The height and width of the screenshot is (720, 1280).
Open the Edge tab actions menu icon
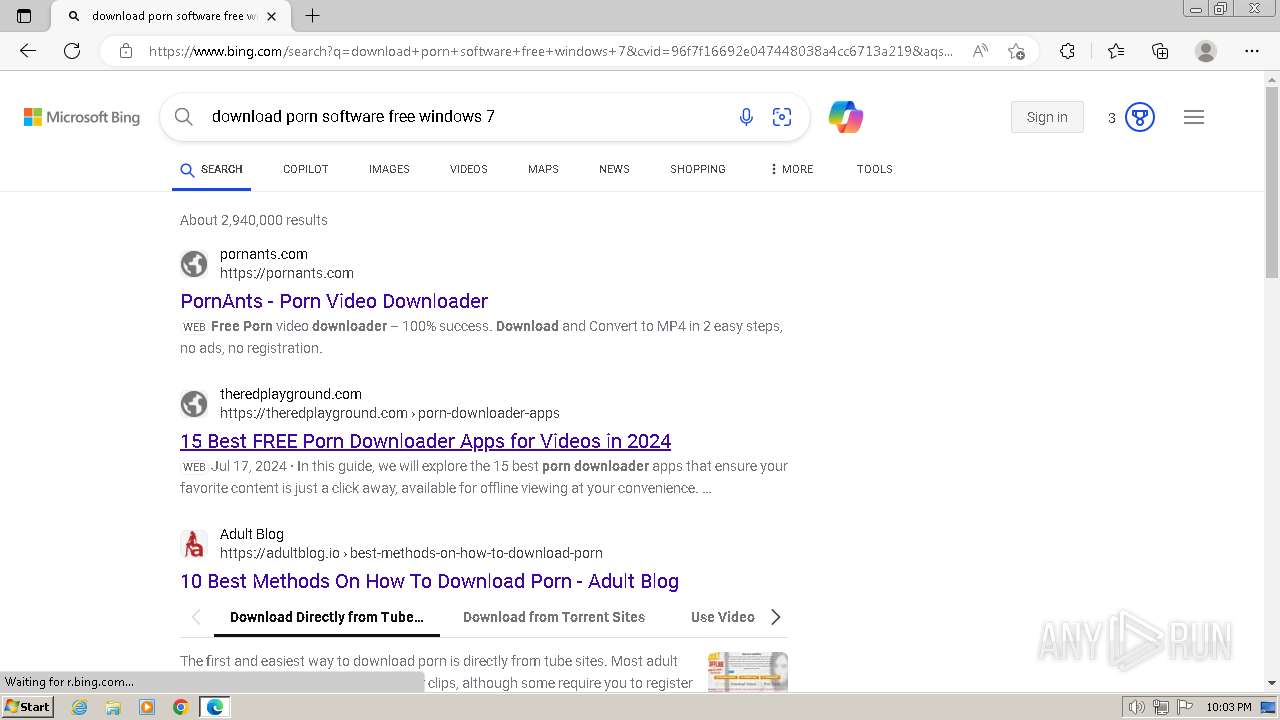(24, 16)
